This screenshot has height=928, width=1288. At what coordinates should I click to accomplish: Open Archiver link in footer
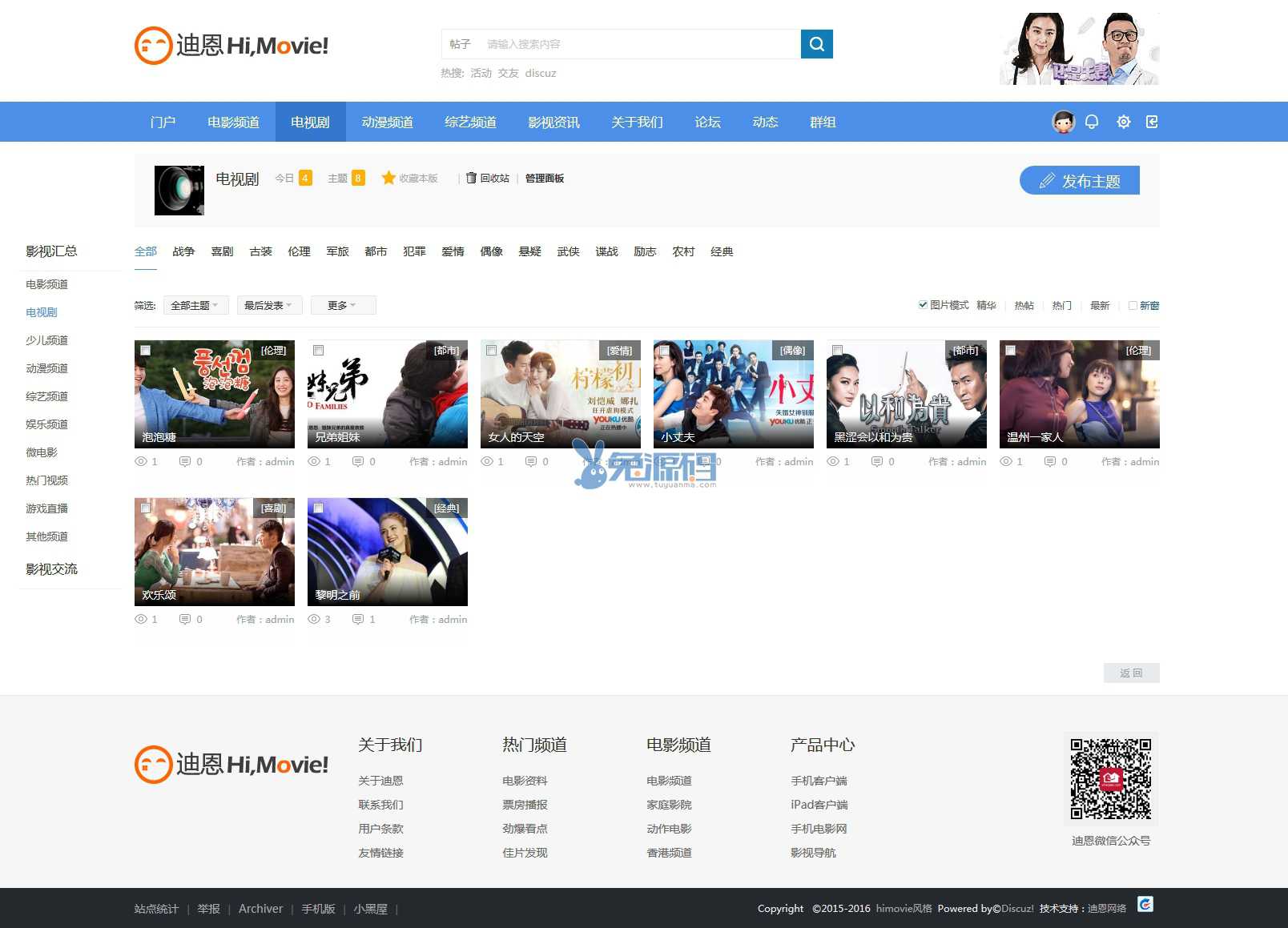(x=260, y=909)
